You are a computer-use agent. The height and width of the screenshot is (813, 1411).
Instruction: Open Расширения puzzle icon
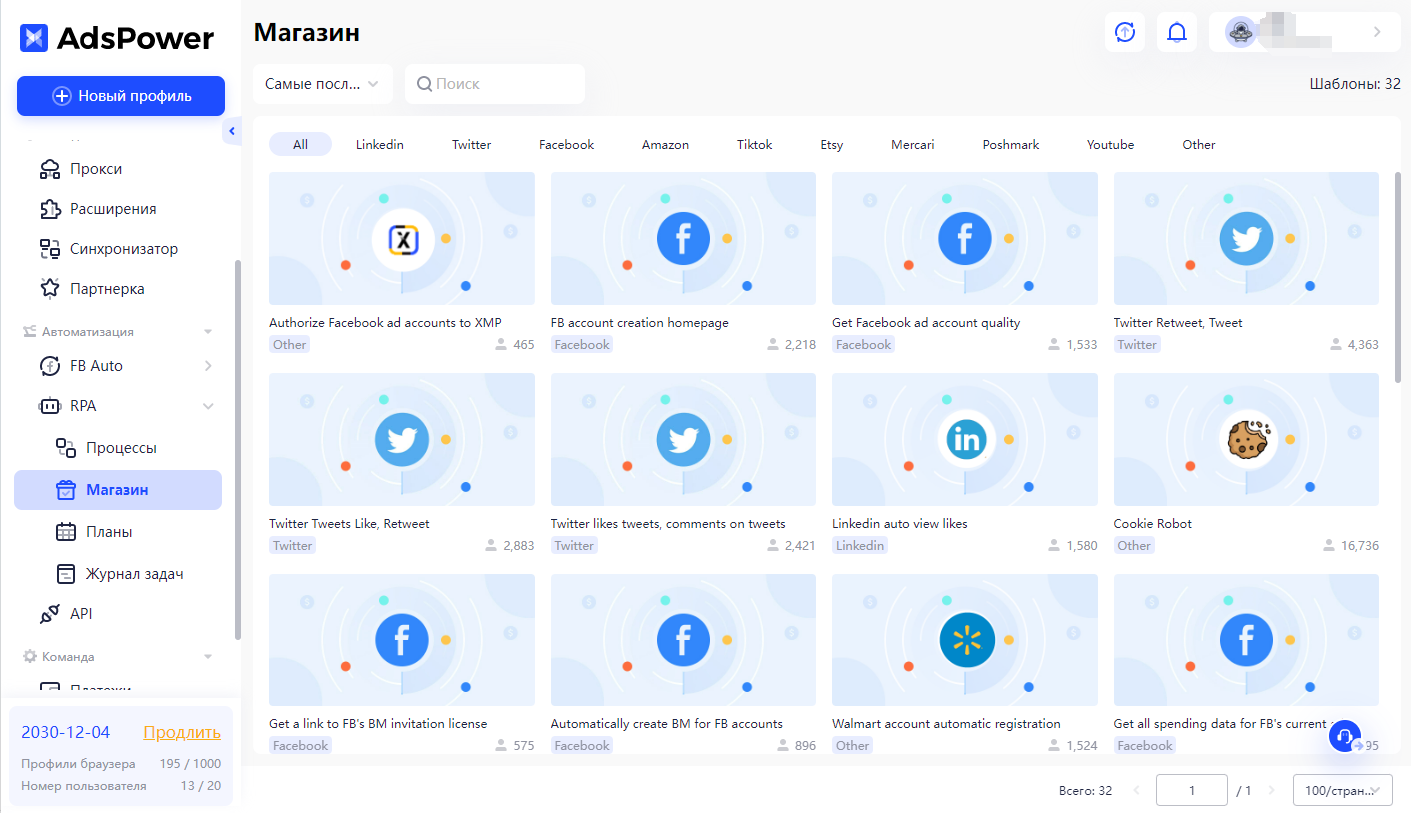tap(50, 209)
